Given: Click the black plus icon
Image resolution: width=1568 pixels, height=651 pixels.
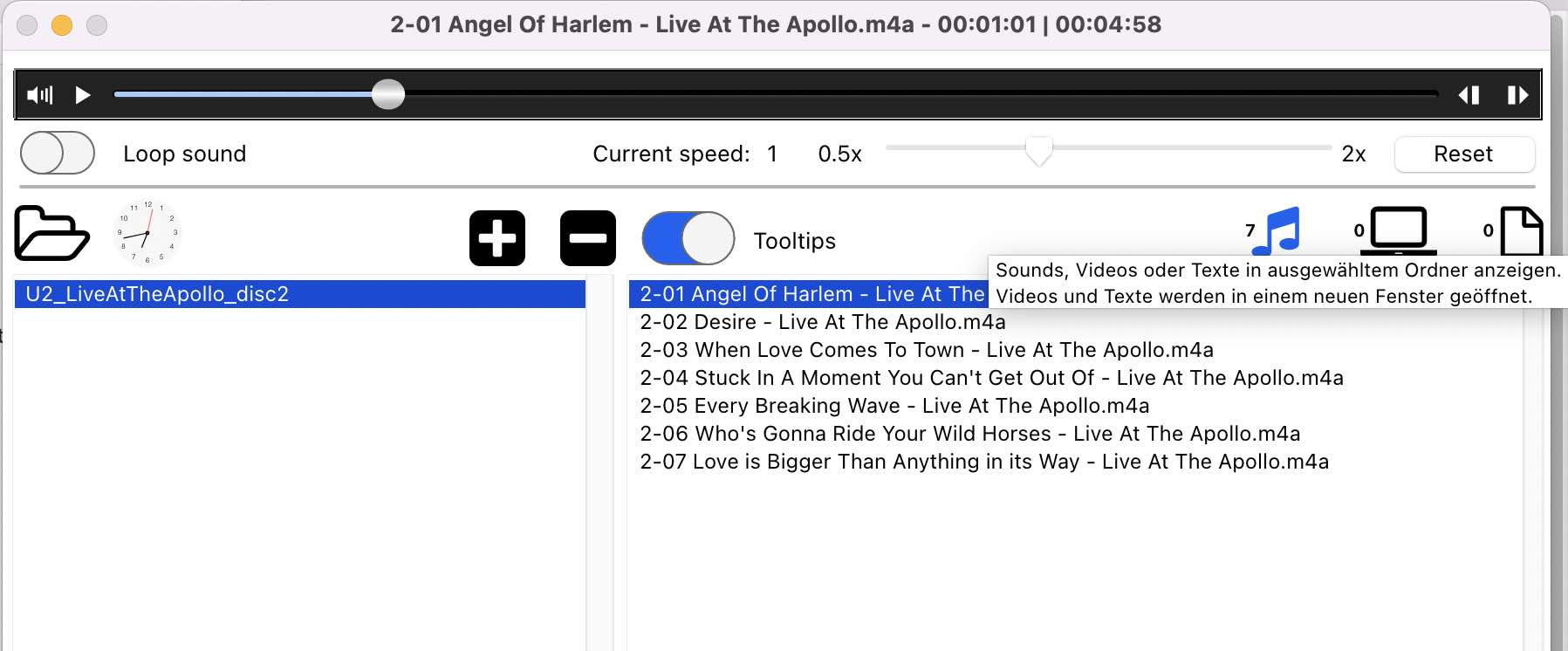Looking at the screenshot, I should (497, 238).
